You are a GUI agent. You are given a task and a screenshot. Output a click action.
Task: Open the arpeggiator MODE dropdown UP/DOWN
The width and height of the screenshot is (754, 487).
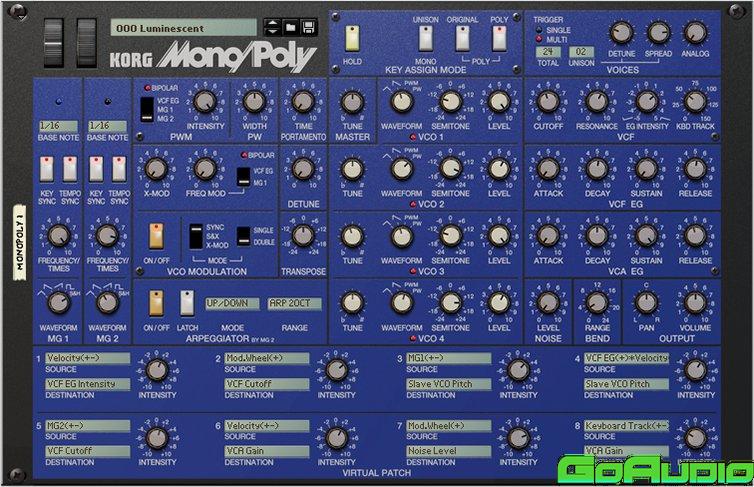[x=232, y=303]
